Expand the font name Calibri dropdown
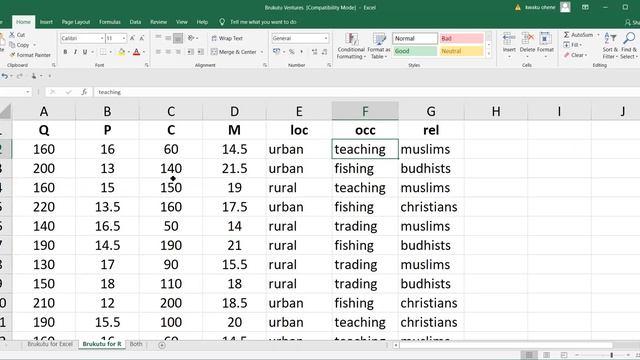This screenshot has height=360, width=640. pos(102,38)
